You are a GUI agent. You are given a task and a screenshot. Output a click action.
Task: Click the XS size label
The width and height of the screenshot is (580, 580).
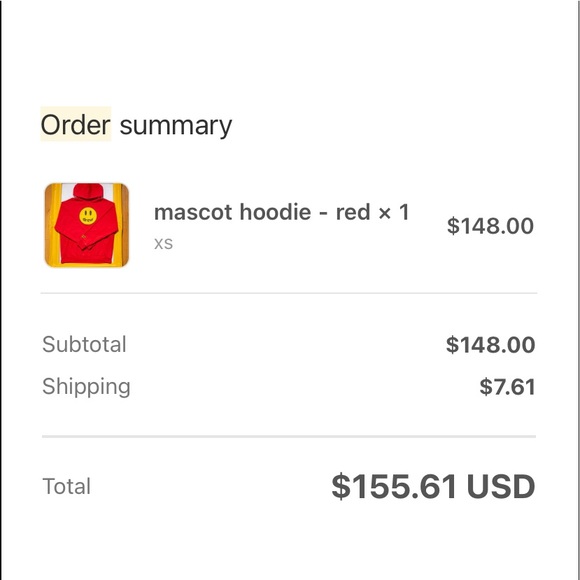pos(163,244)
